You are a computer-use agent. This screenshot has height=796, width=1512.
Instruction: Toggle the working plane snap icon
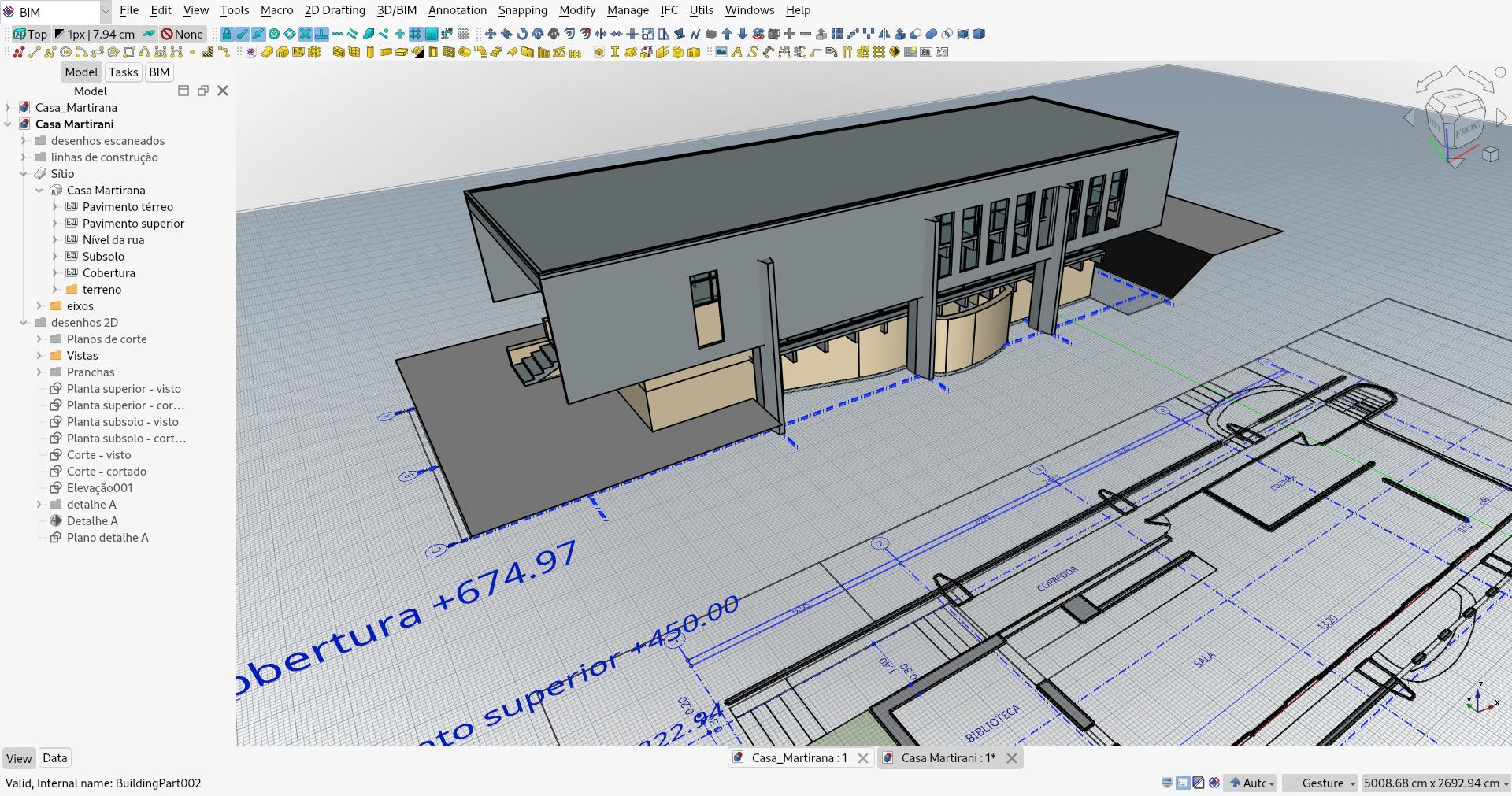pos(432,35)
